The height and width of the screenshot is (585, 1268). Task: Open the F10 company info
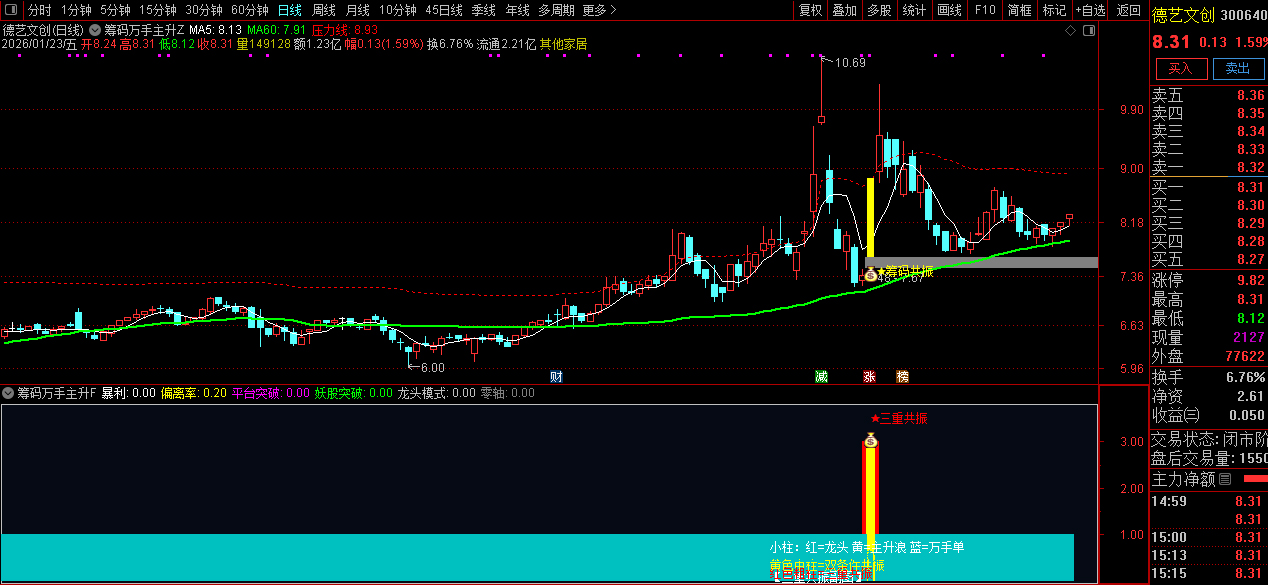pyautogui.click(x=985, y=10)
